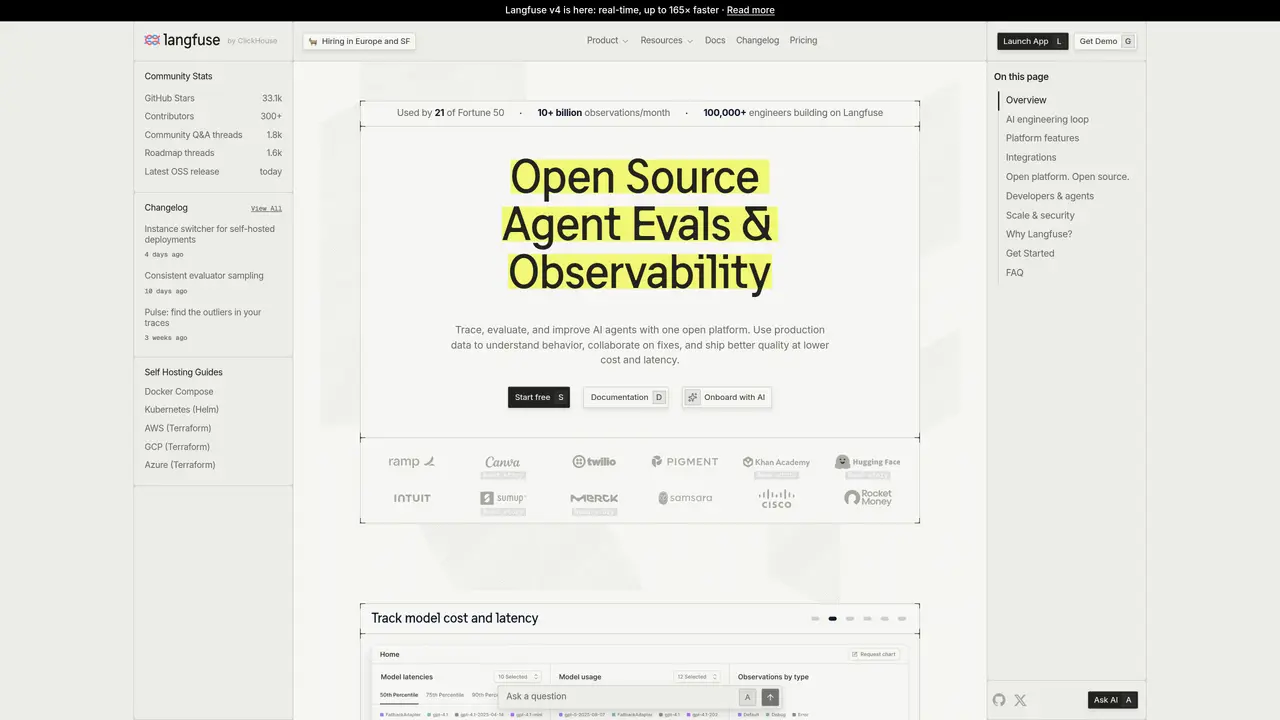Click the Onboard with AI button

click(x=726, y=397)
